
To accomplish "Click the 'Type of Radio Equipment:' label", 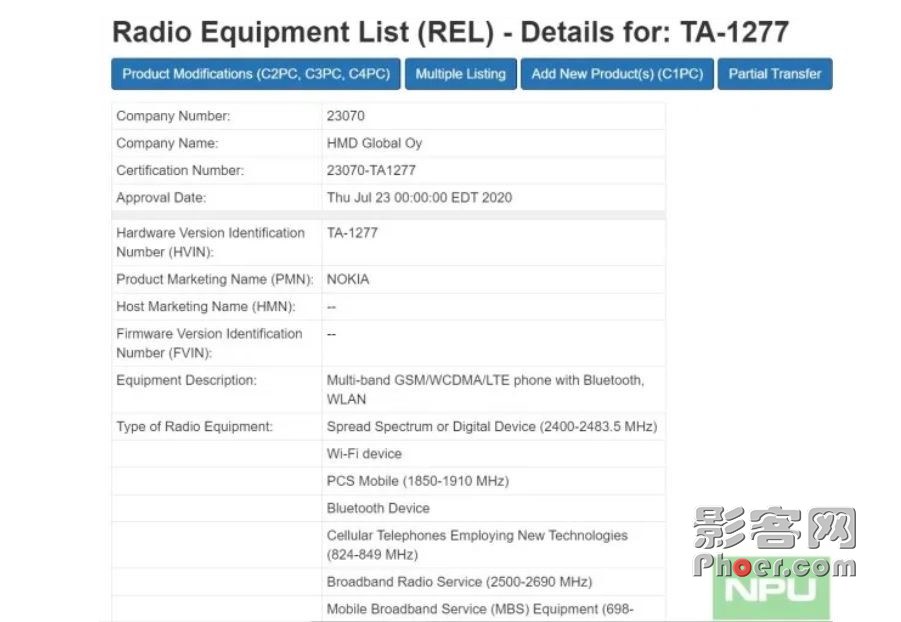I will pos(194,427).
